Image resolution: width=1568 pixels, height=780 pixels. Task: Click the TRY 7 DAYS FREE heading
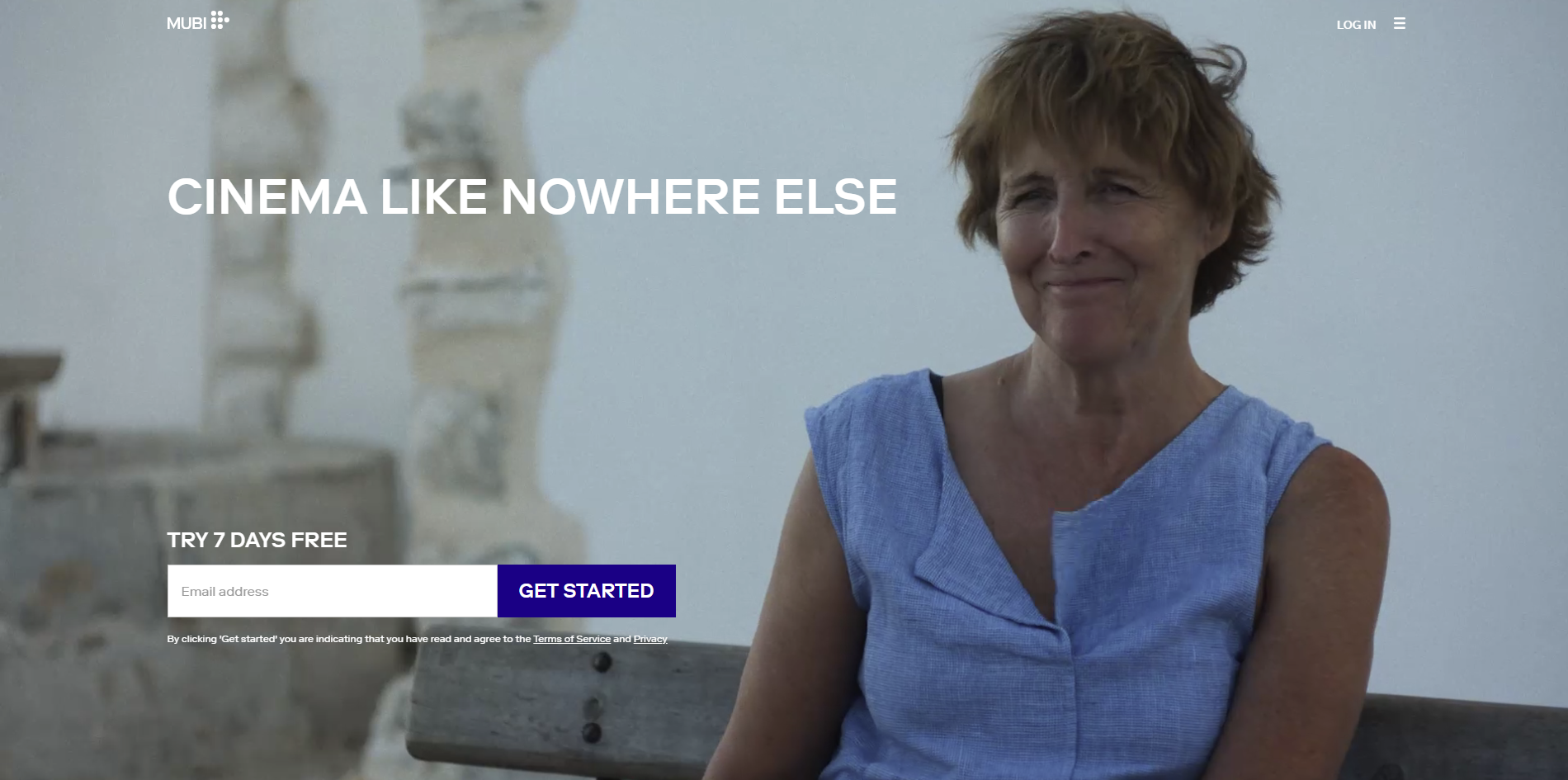(x=257, y=540)
